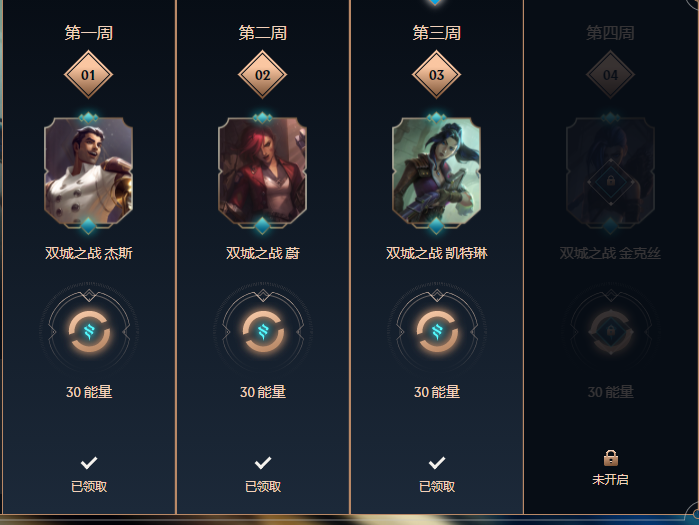
Task: Select the 第三周 heading
Action: click(436, 33)
